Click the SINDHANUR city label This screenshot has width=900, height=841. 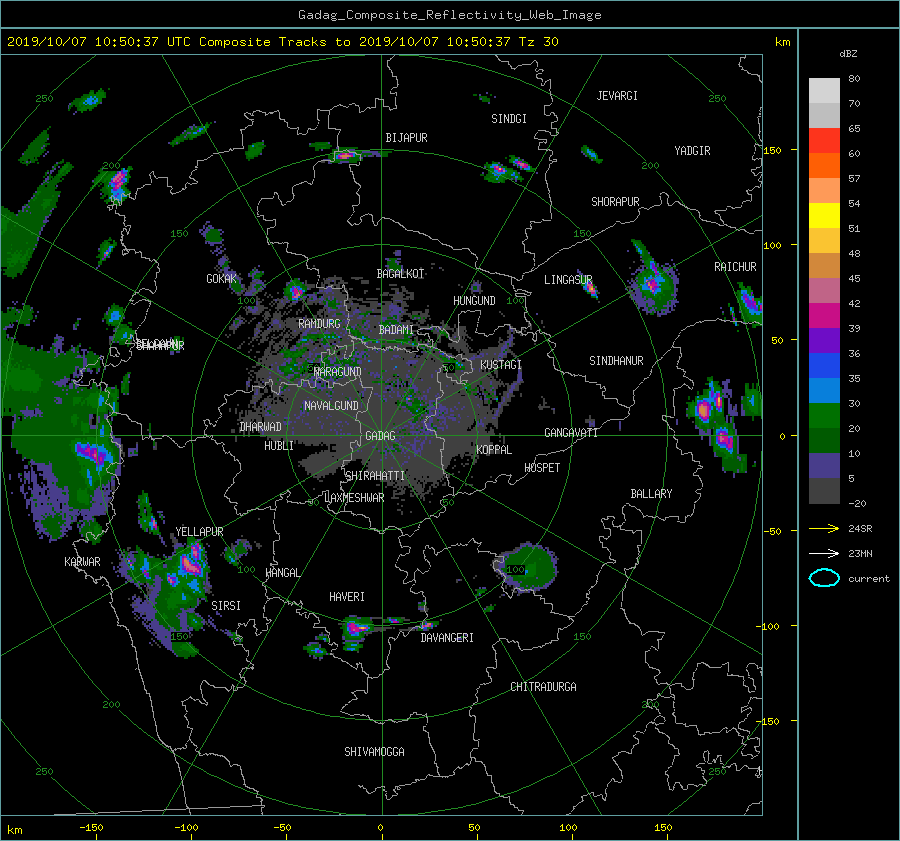pos(616,361)
